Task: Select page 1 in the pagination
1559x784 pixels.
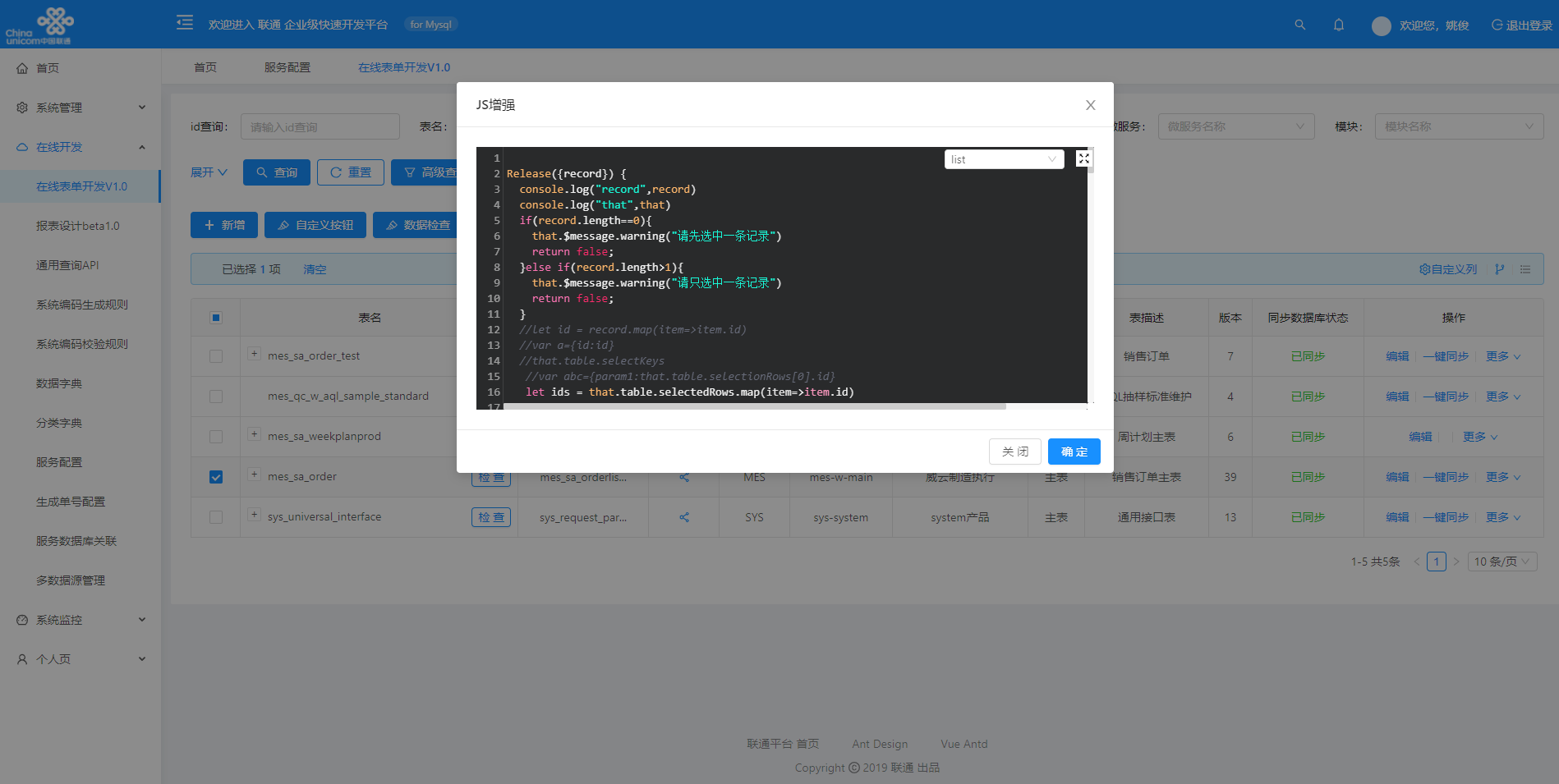Action: coord(1436,562)
